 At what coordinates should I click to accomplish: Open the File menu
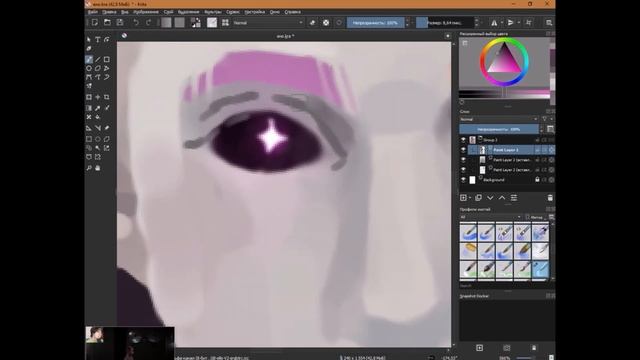tap(93, 12)
